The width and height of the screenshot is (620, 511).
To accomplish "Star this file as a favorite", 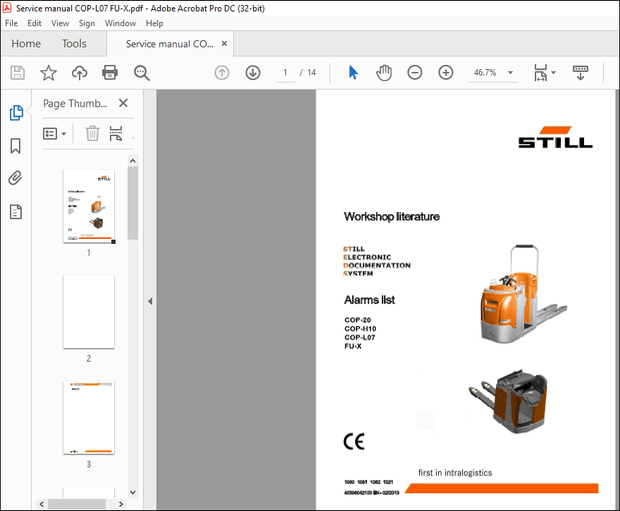I will click(x=48, y=73).
